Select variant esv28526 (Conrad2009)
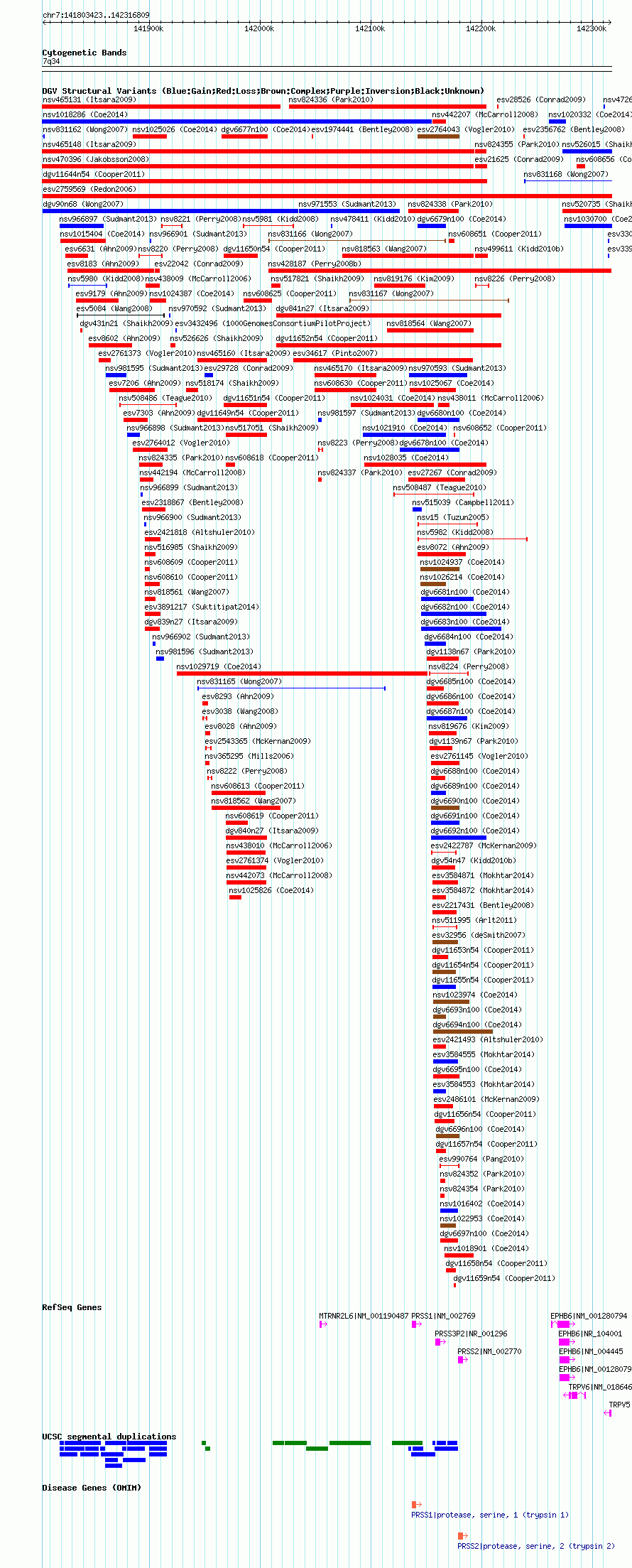This screenshot has width=632, height=1568. (541, 100)
